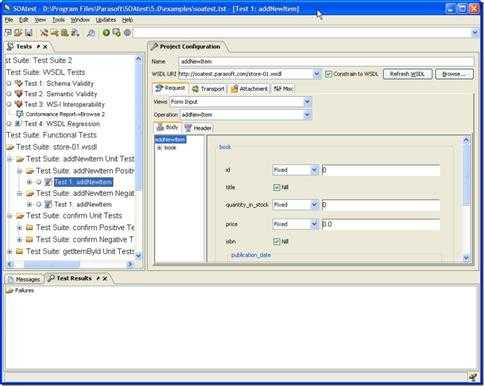This screenshot has height=386, width=484.
Task: Select the addNewItem node in the body tree
Action: click(170, 139)
